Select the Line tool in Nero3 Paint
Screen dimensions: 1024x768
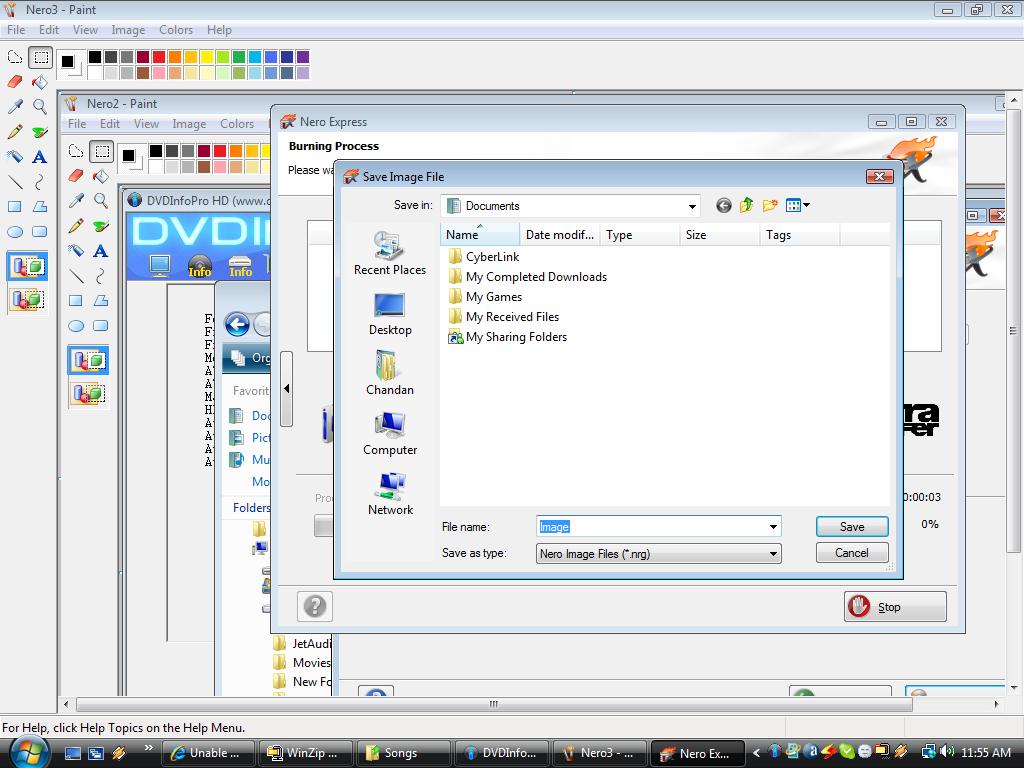click(x=15, y=182)
